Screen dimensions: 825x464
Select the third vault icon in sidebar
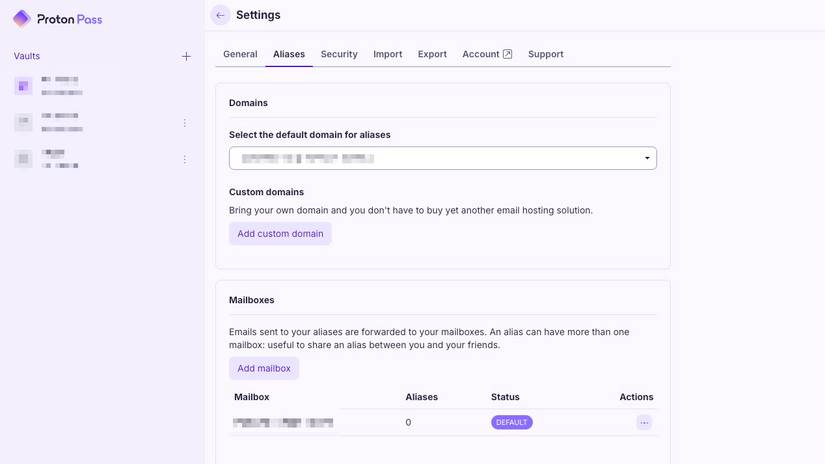click(23, 158)
